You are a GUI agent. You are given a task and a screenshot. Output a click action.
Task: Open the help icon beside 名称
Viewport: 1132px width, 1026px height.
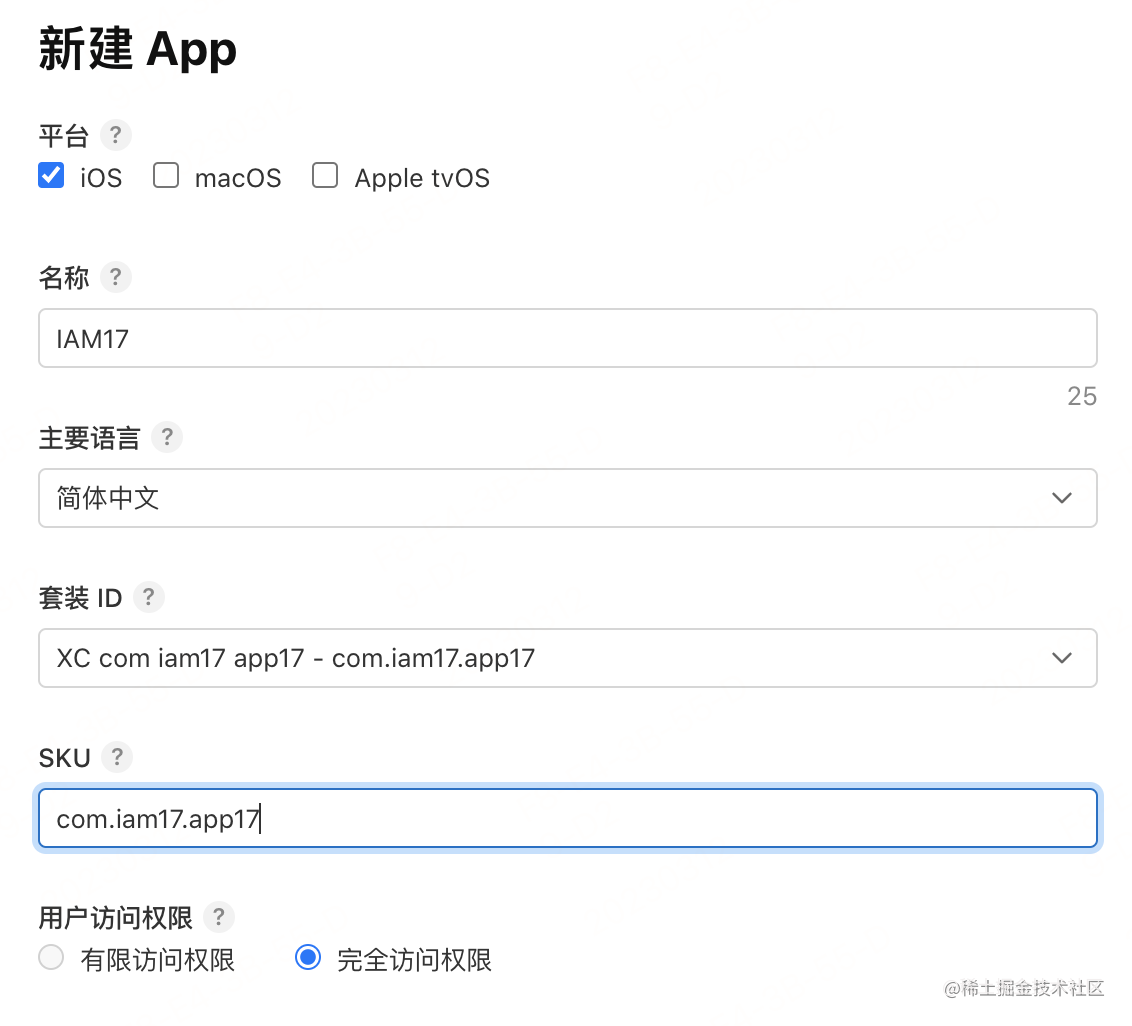point(116,277)
